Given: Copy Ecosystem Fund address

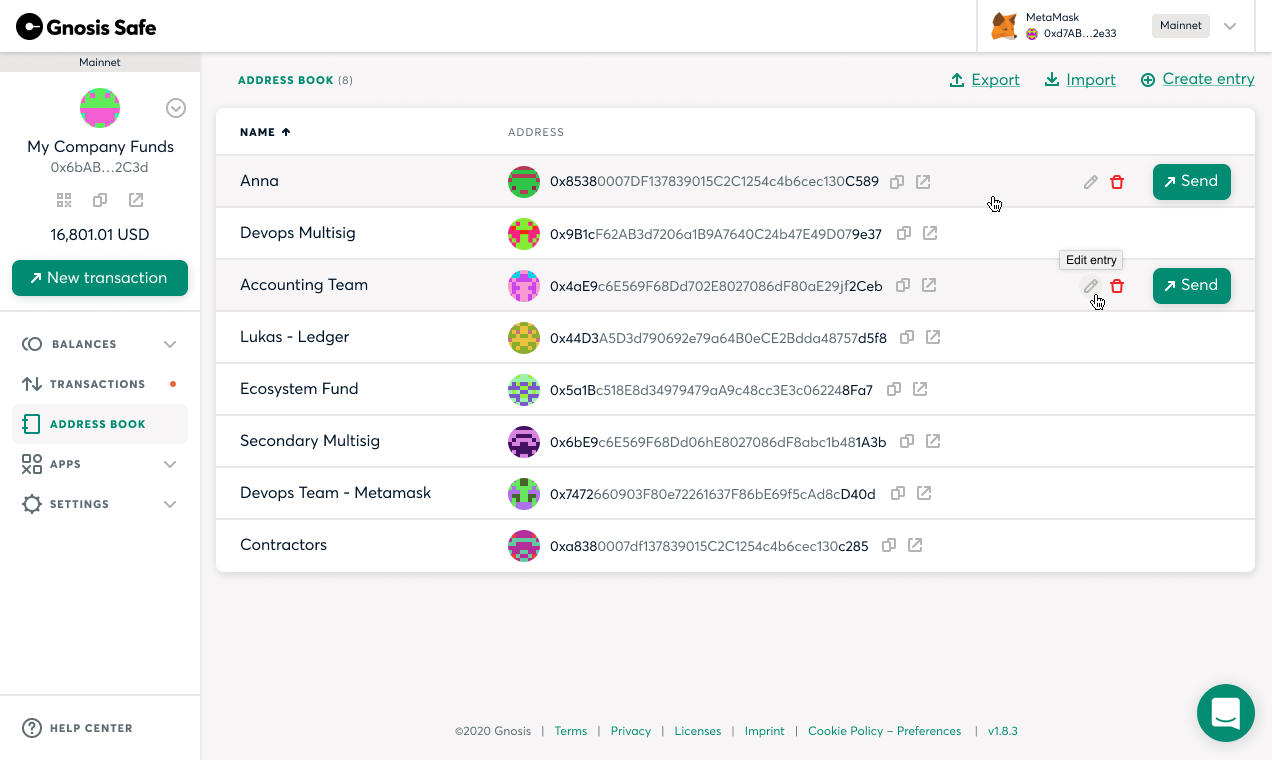Looking at the screenshot, I should pos(894,389).
